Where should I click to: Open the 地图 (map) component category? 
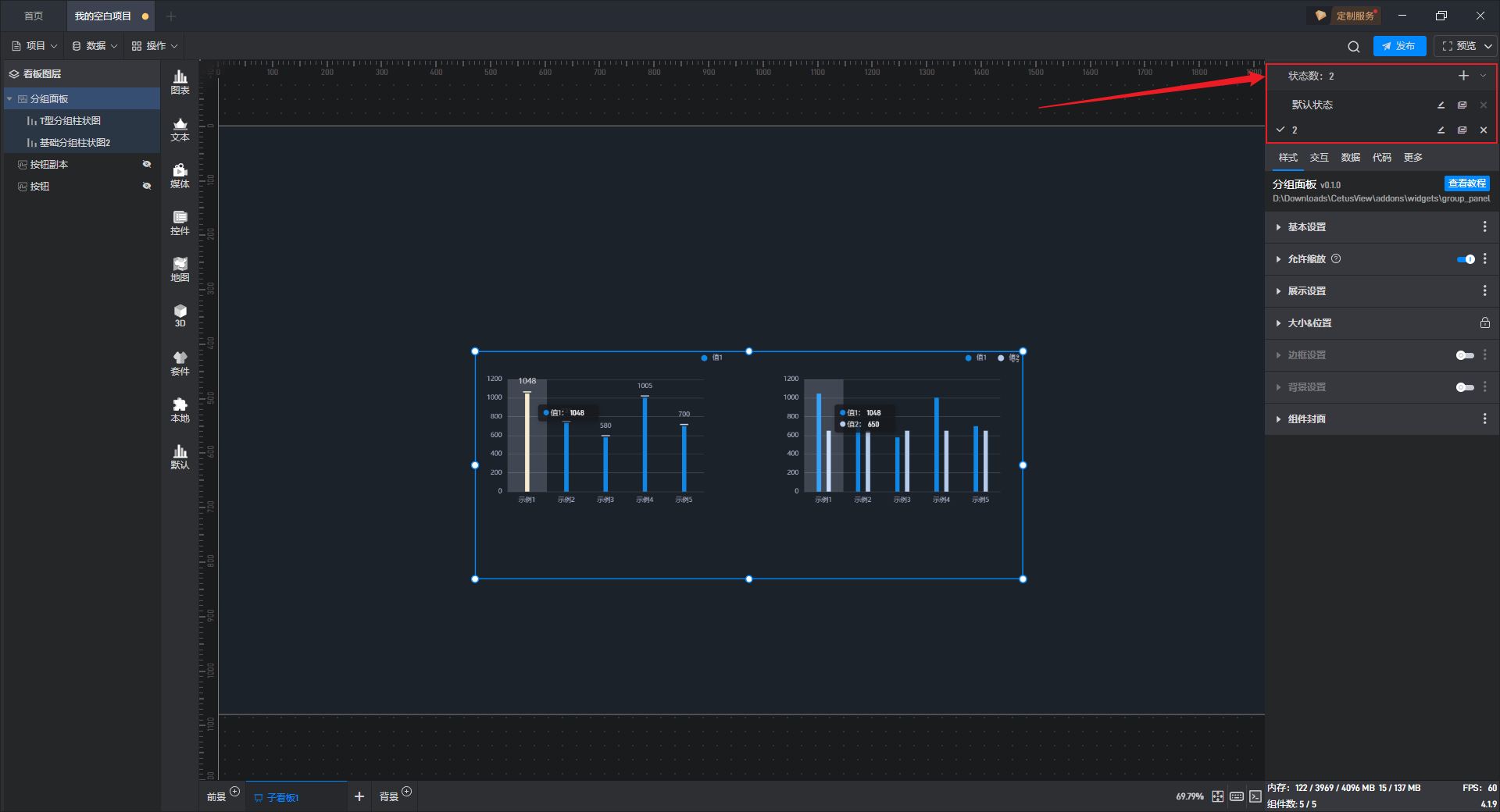(180, 269)
